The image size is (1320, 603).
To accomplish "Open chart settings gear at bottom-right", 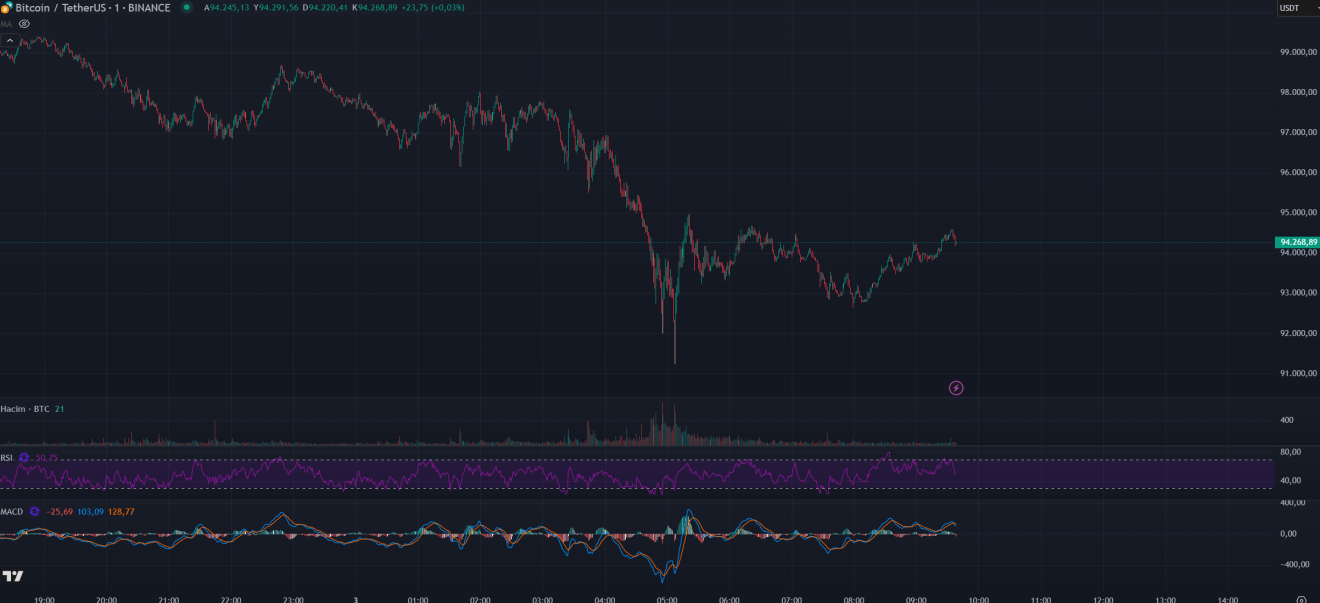I will (1301, 600).
